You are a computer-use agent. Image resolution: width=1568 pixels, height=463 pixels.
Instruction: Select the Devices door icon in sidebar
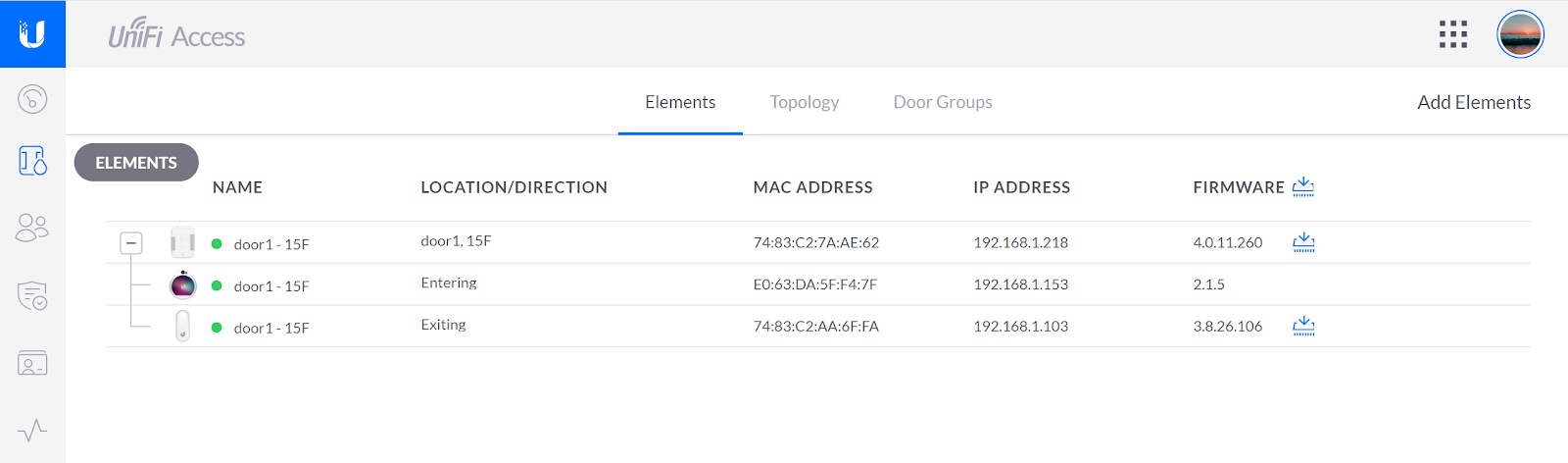(x=32, y=161)
